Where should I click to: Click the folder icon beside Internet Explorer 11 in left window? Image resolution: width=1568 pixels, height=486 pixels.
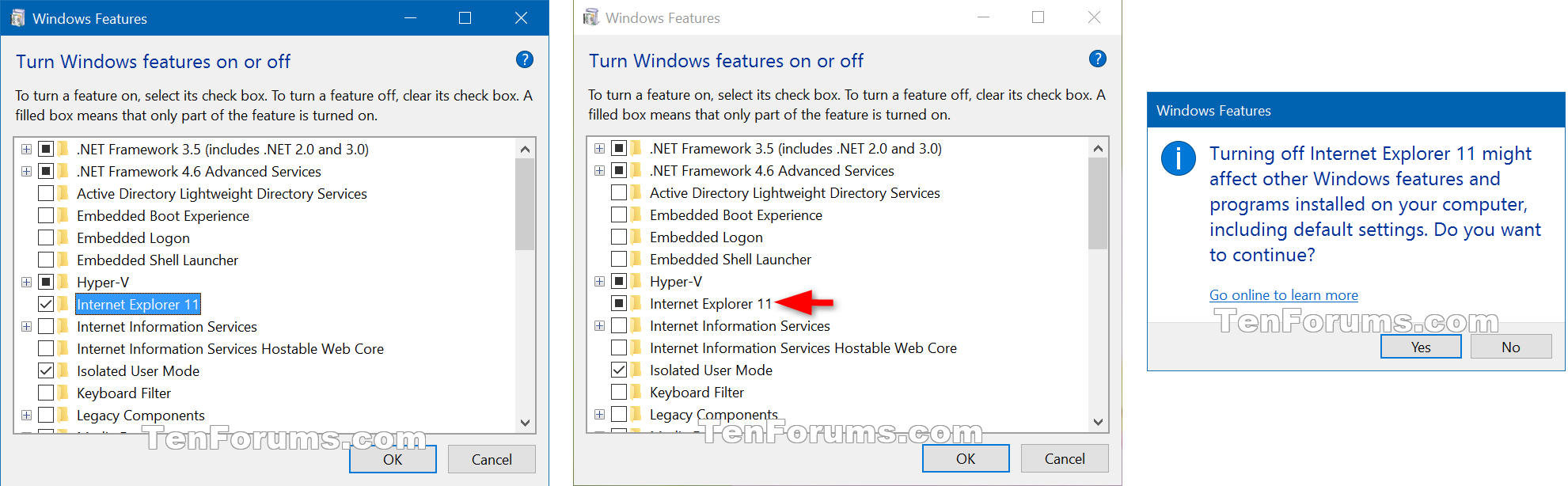pyautogui.click(x=63, y=304)
